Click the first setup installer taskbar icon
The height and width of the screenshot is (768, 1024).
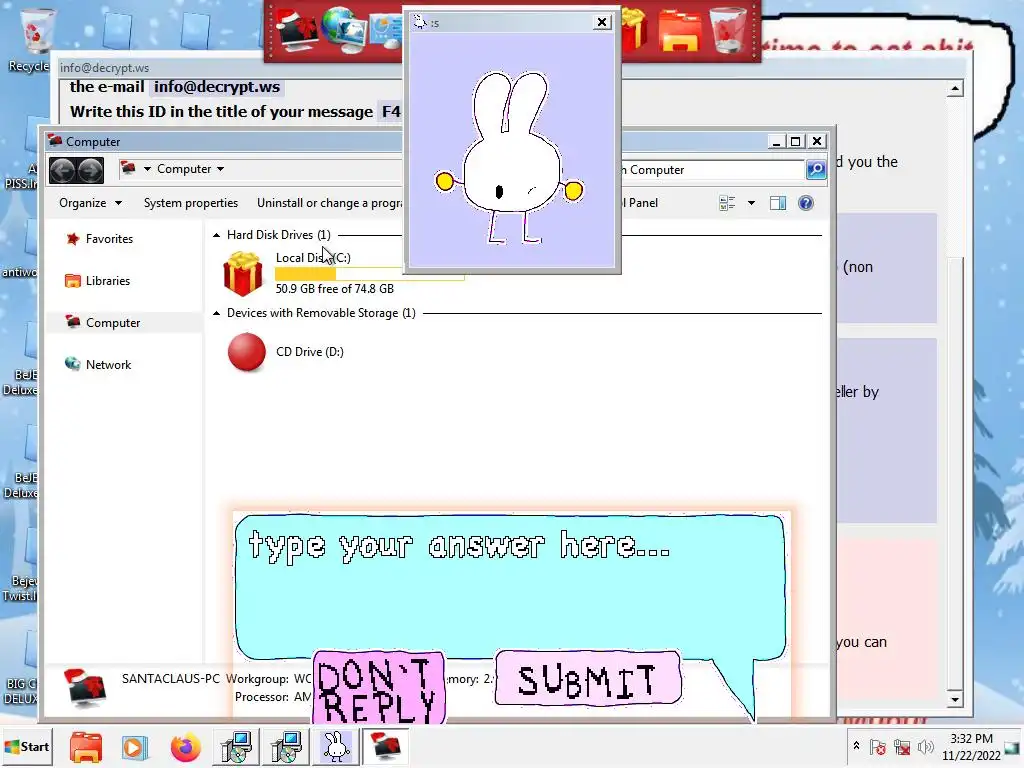236,747
